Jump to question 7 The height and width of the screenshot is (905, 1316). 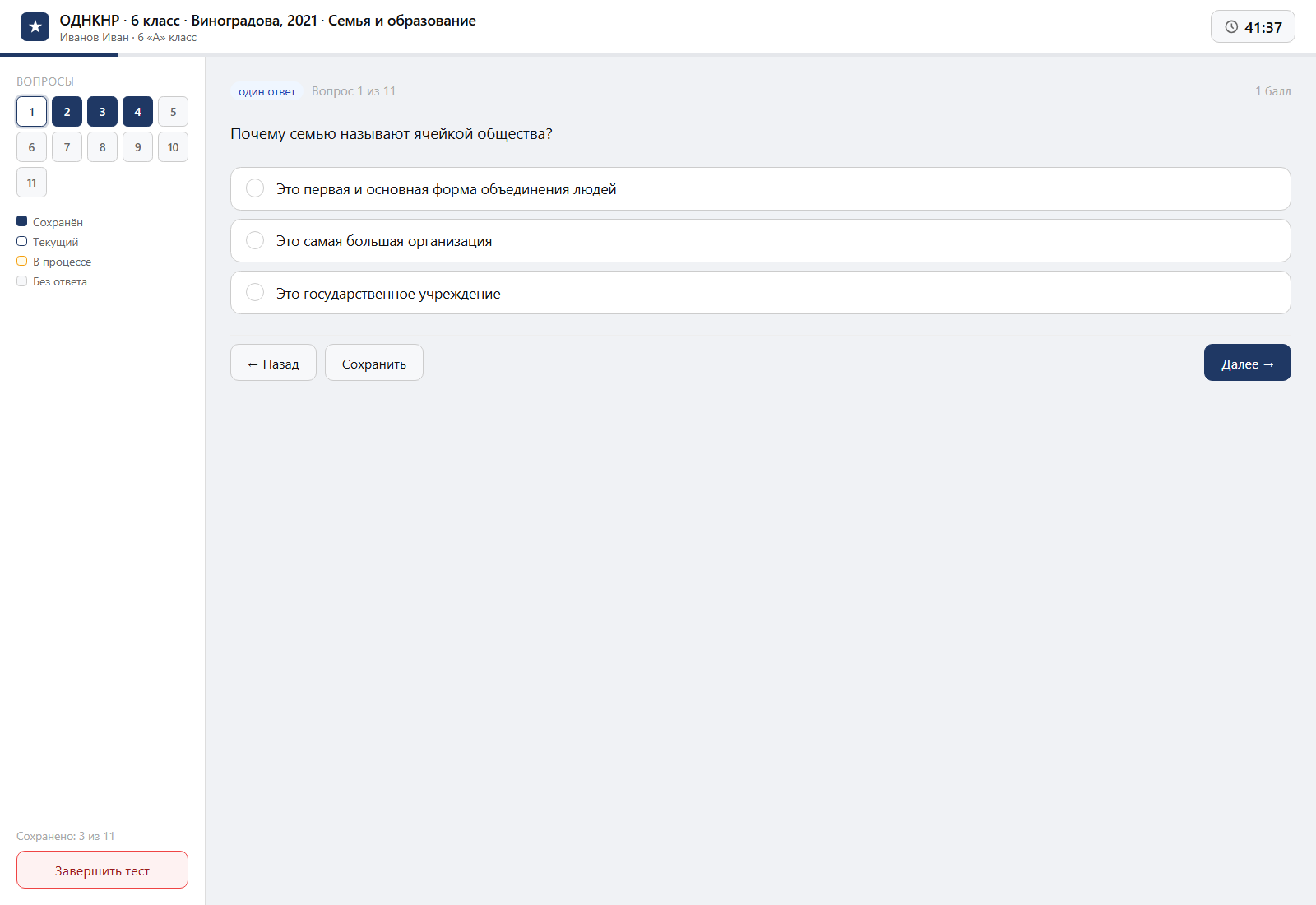point(67,147)
